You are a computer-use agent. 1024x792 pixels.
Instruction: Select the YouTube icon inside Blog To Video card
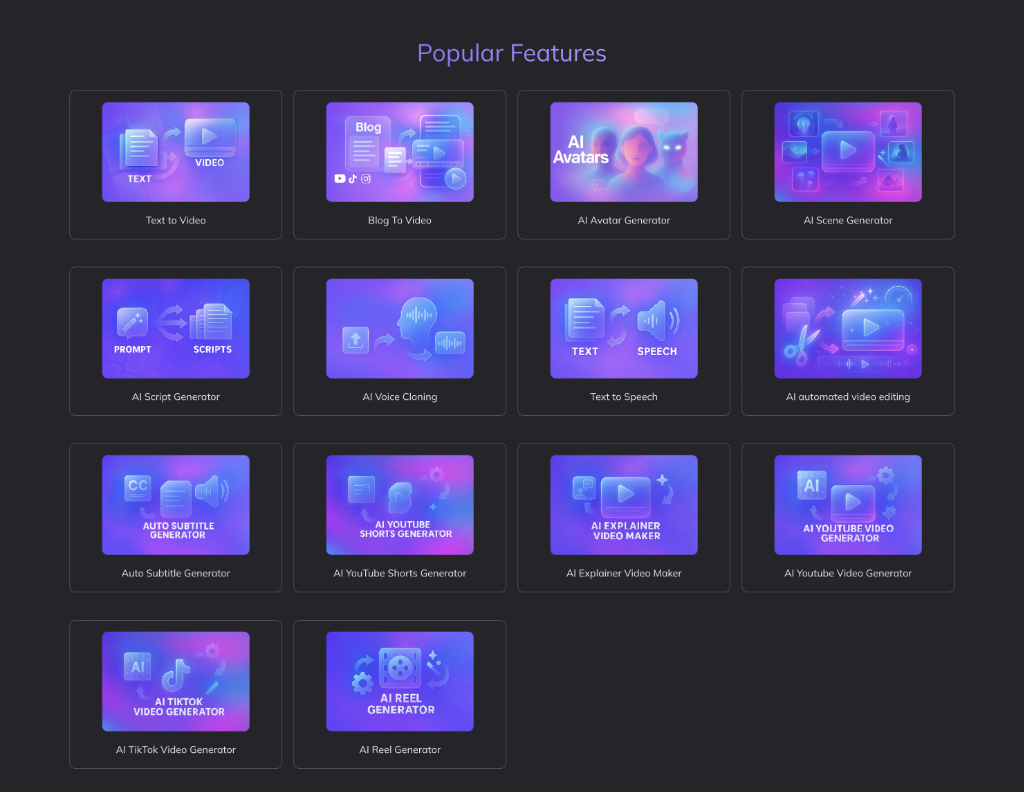[x=340, y=179]
